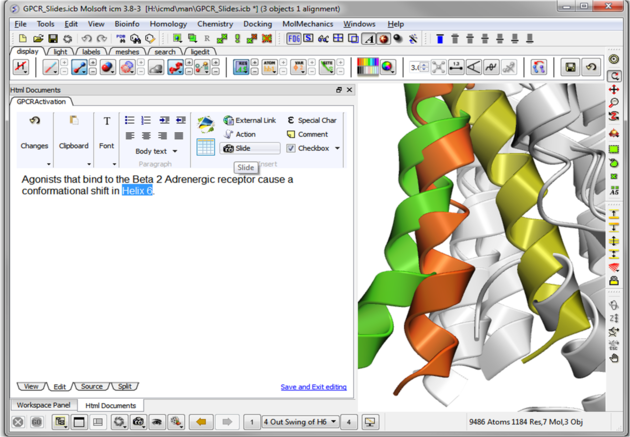This screenshot has height=437, width=630.
Task: Insert table using grid icon
Action: (x=205, y=147)
